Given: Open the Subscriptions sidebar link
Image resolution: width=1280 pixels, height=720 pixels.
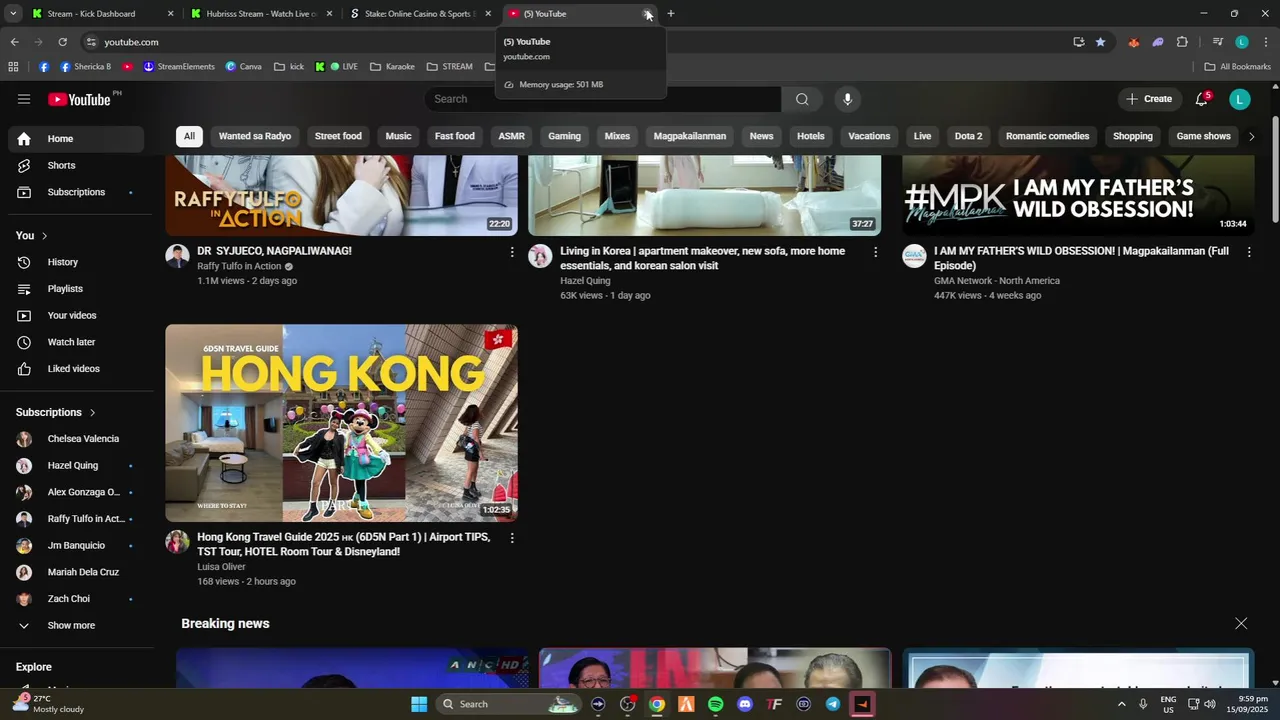Looking at the screenshot, I should [x=77, y=192].
